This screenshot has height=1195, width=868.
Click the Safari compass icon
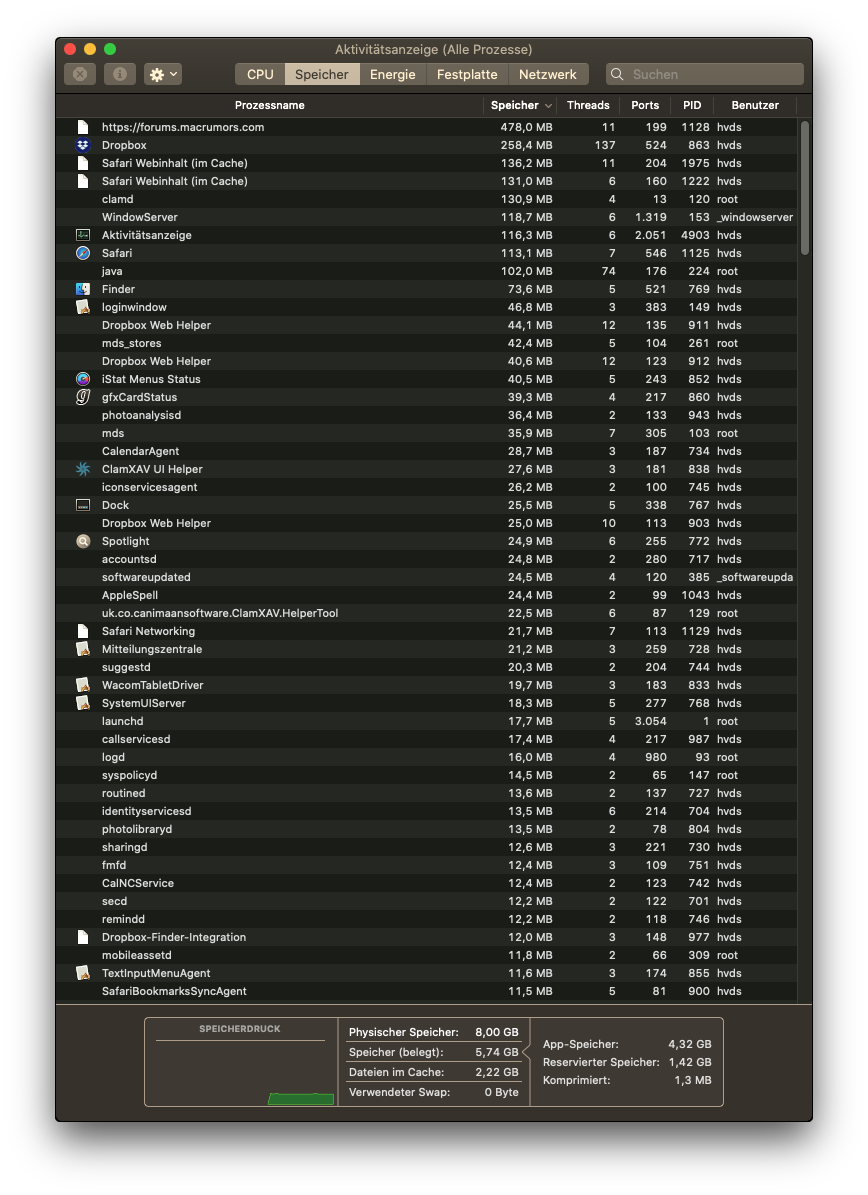coord(83,253)
